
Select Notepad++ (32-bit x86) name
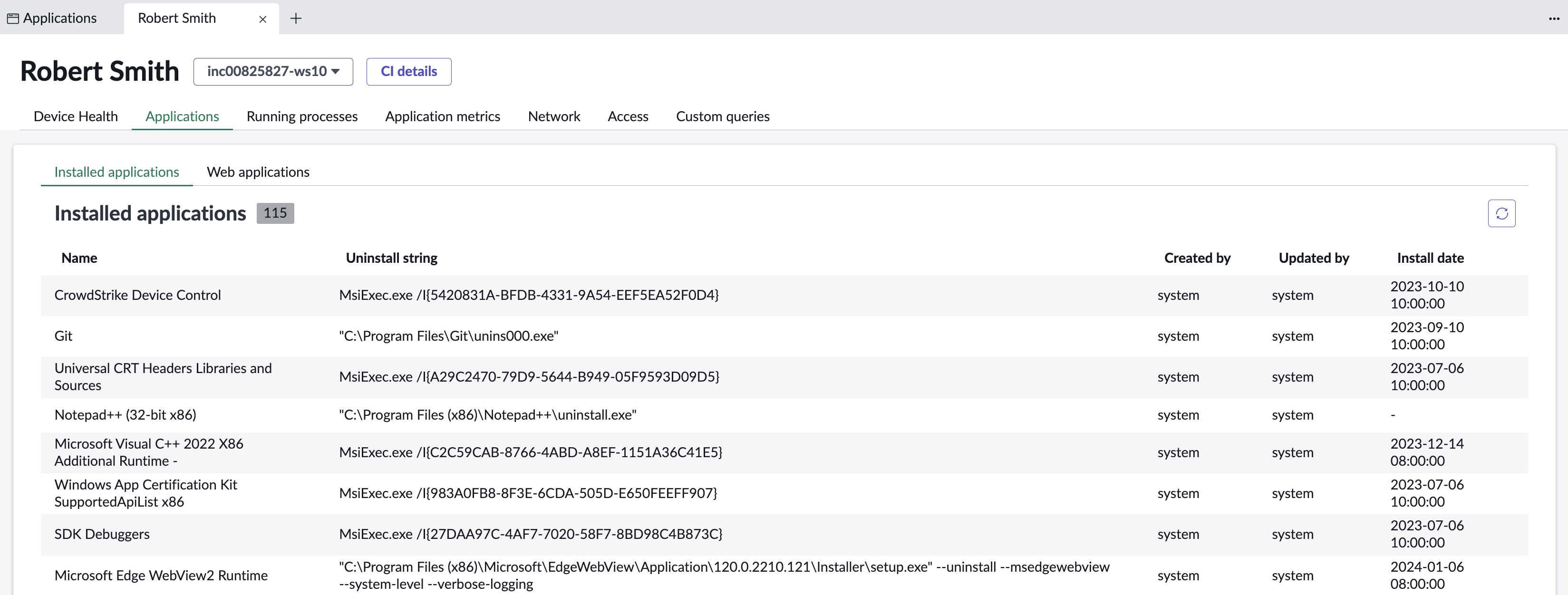coord(126,415)
